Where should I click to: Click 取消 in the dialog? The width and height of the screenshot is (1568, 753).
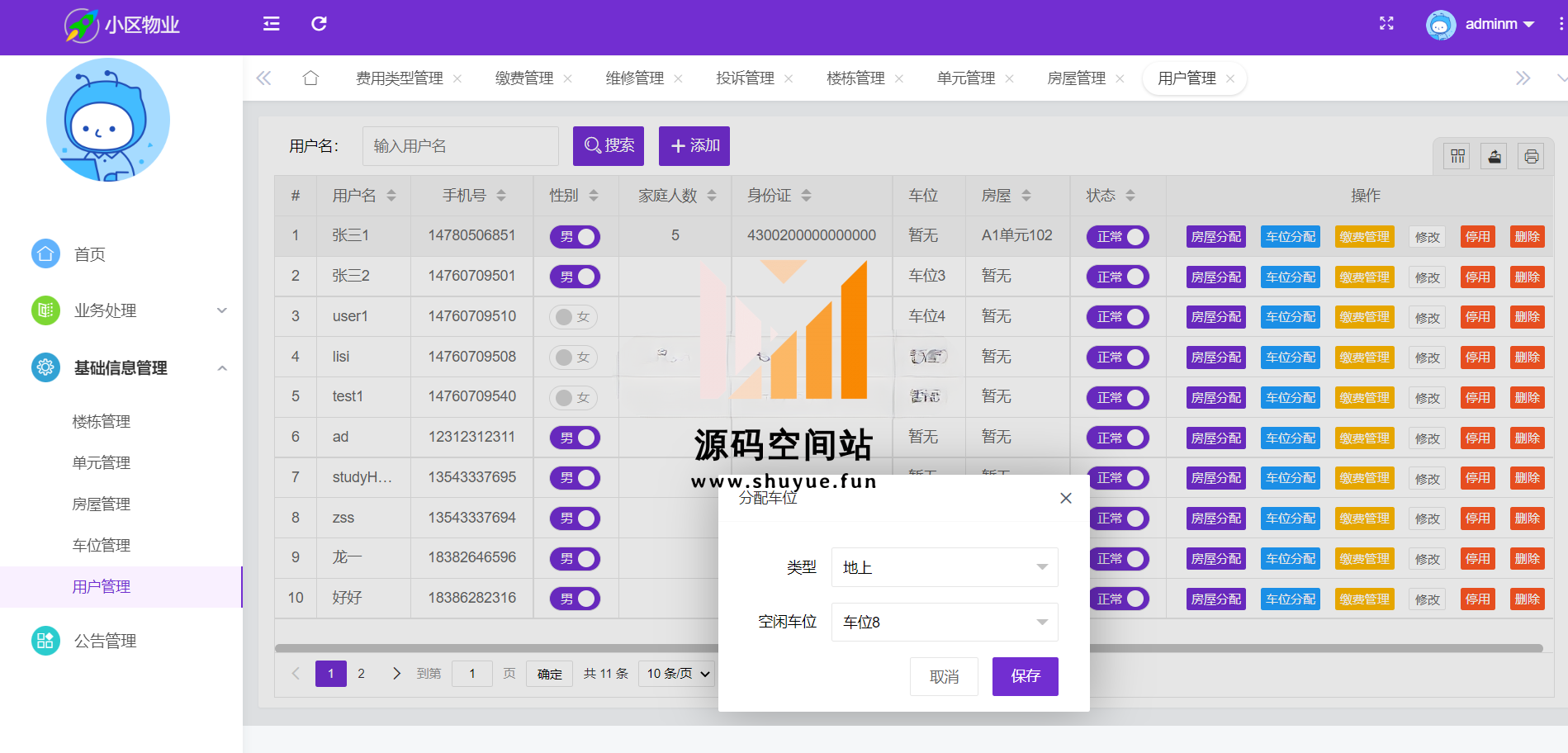(x=945, y=676)
